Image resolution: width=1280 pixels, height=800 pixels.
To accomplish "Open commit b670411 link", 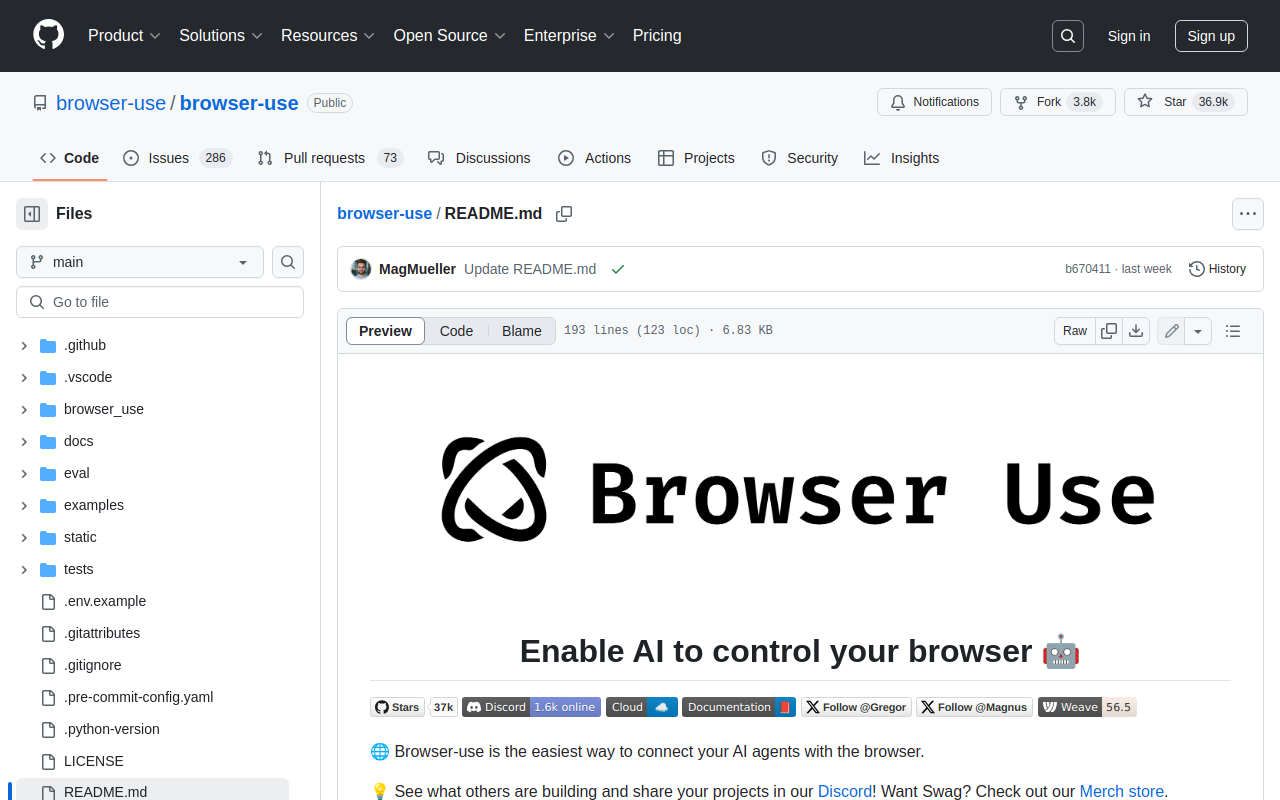I will [x=1088, y=269].
